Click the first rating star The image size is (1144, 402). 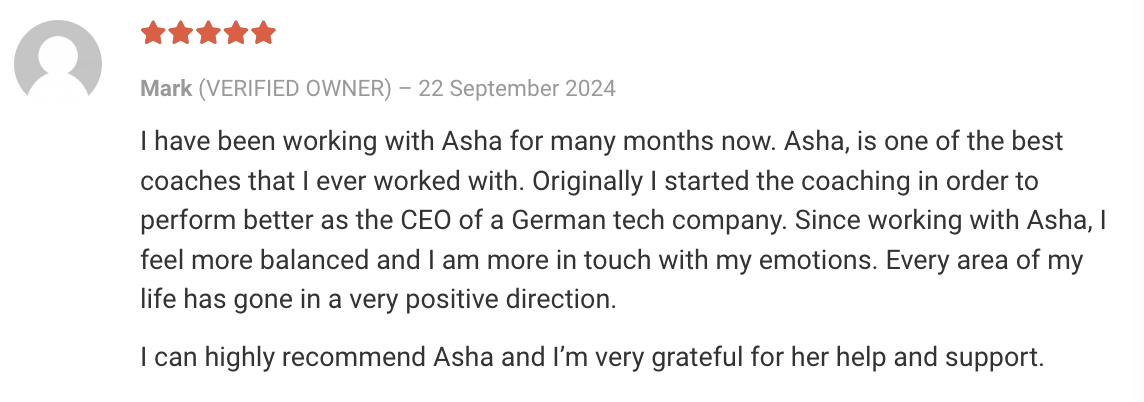152,33
